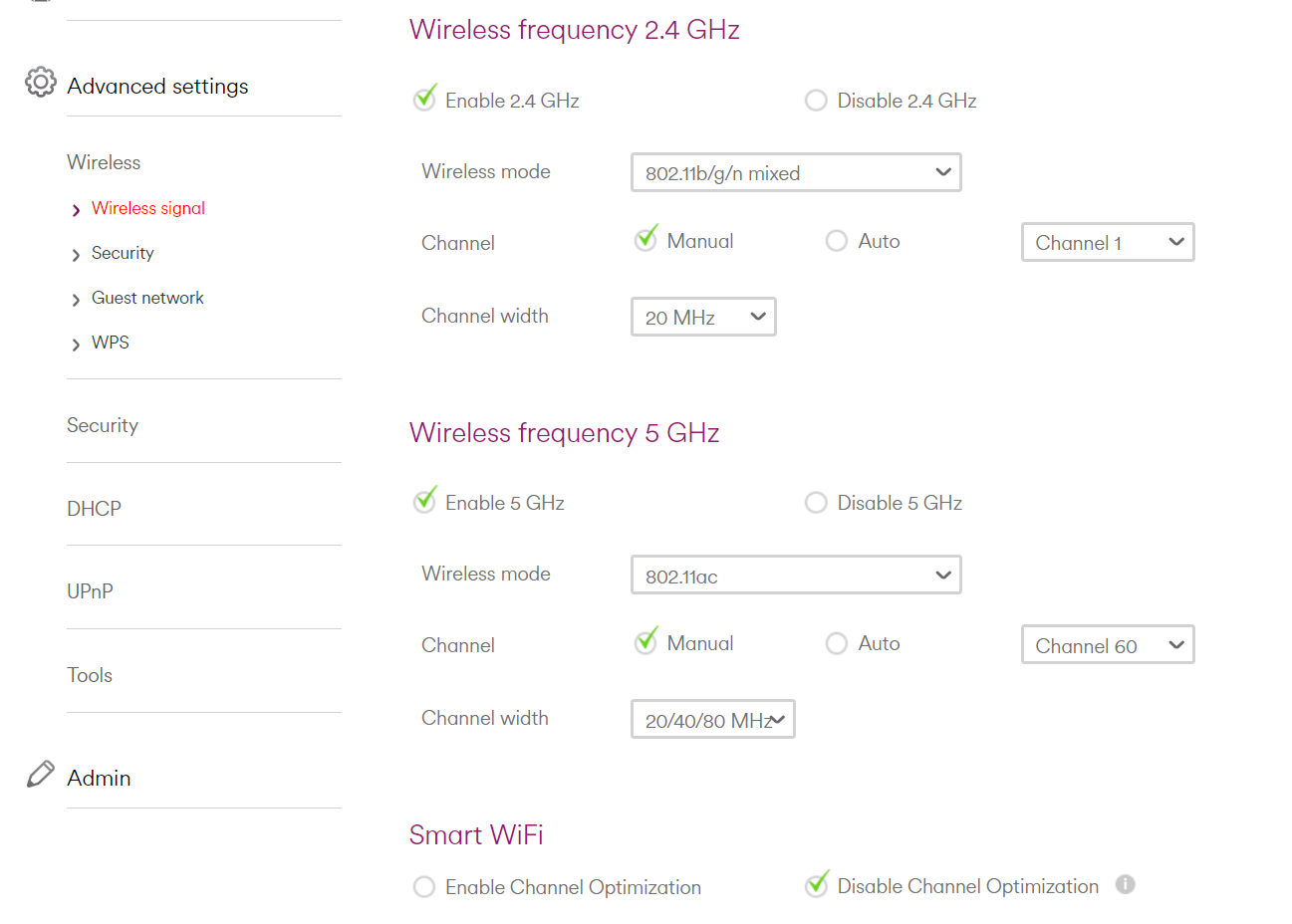Viewport: 1292px width, 924px height.
Task: Click the info icon beside Disable Channel Optimization
Action: coord(1126,884)
